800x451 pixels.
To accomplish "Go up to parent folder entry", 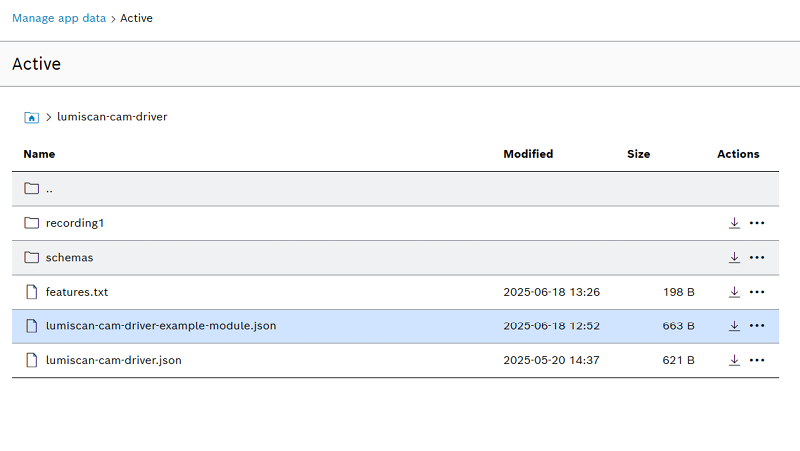I will (x=49, y=189).
